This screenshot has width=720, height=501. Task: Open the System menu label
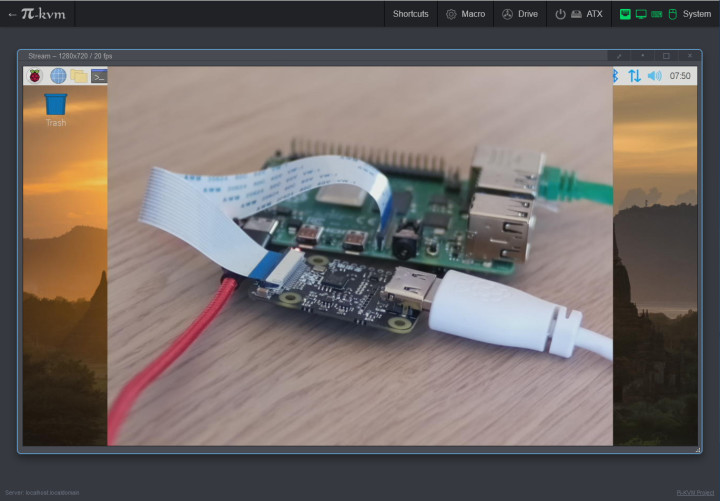point(697,14)
